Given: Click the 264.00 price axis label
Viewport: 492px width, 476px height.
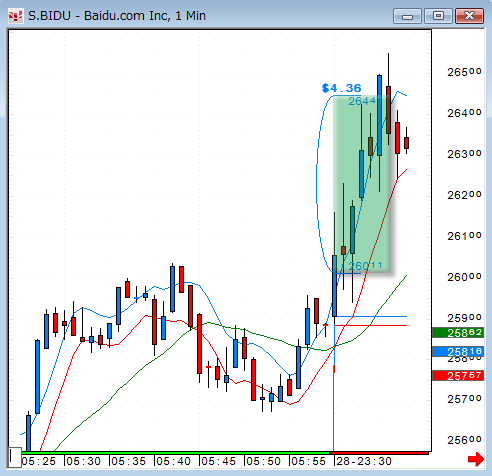Looking at the screenshot, I should pyautogui.click(x=464, y=113).
